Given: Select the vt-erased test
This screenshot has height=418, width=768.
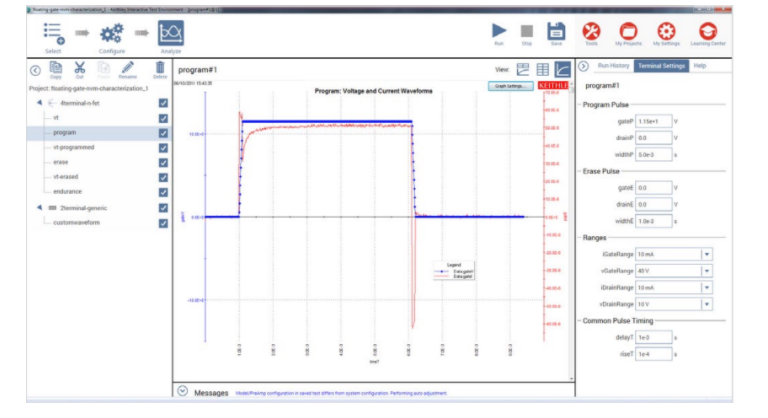Looking at the screenshot, I should (x=66, y=176).
